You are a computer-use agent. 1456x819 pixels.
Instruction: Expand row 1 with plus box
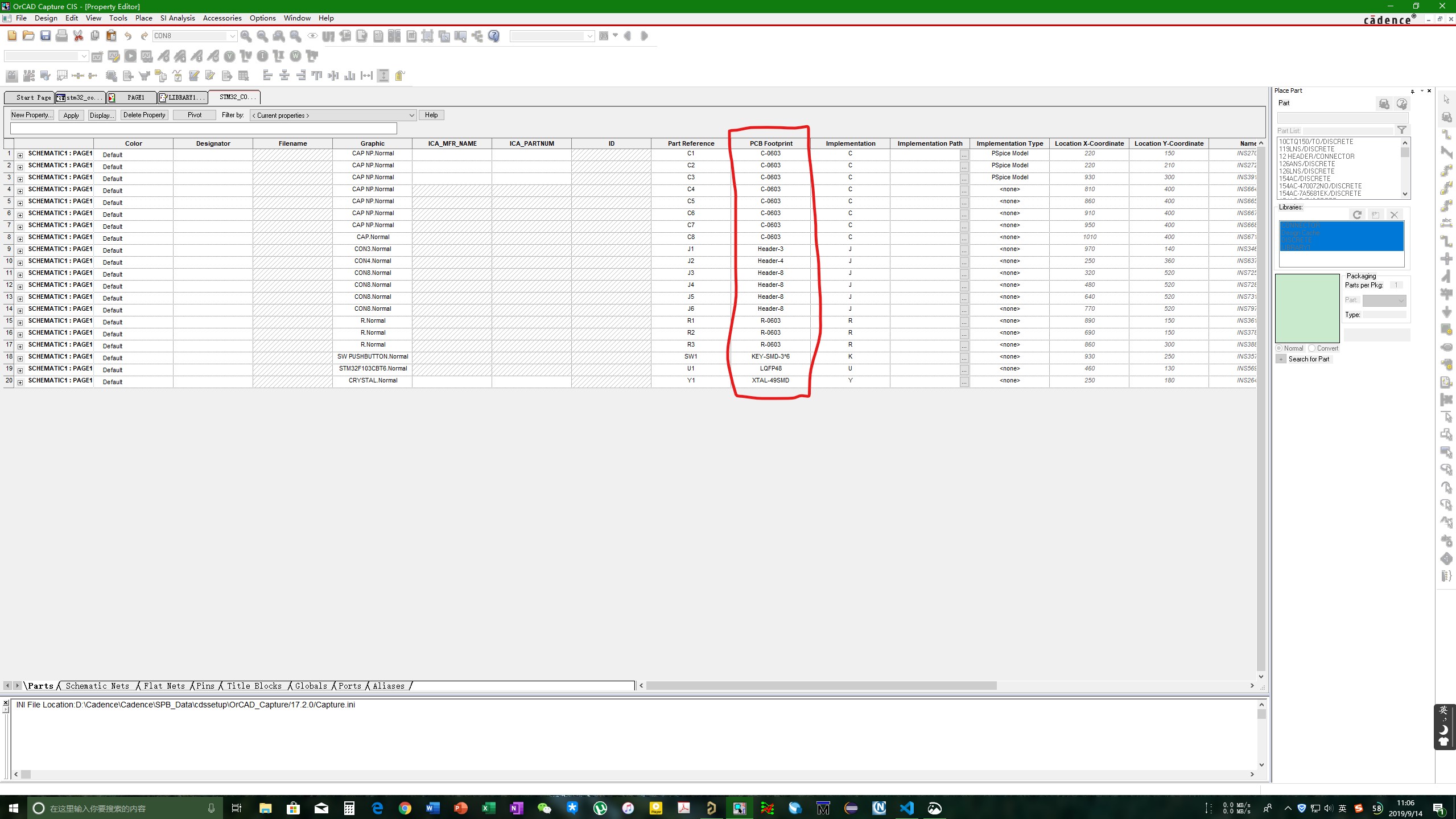point(20,155)
